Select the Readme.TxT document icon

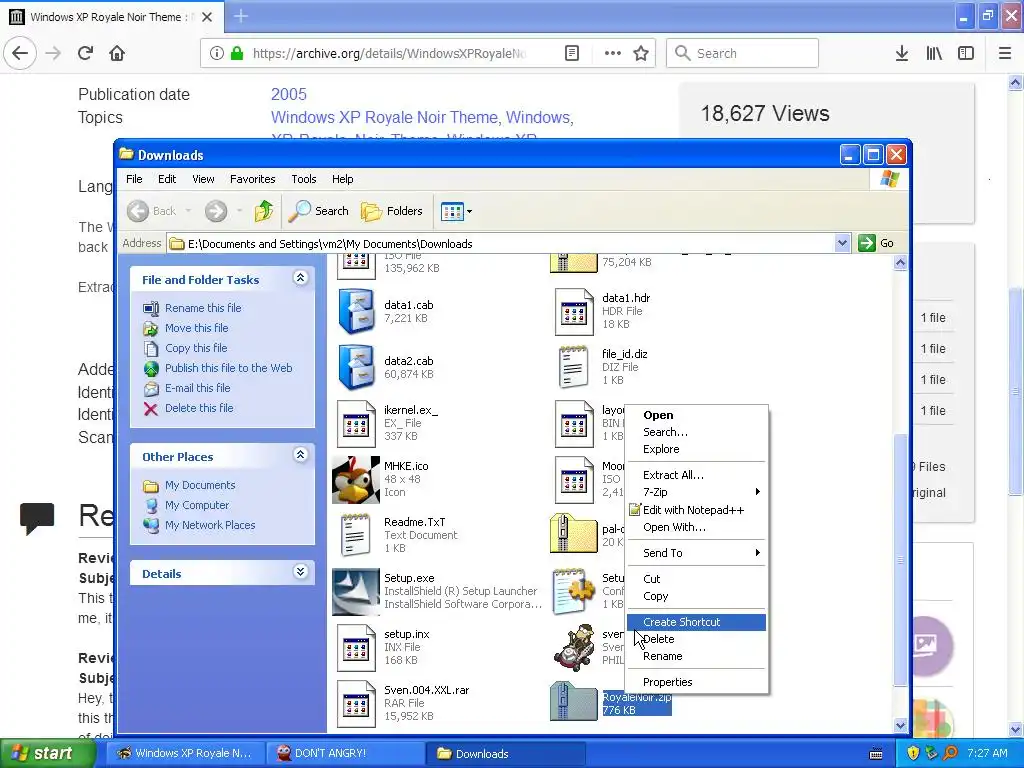(356, 536)
